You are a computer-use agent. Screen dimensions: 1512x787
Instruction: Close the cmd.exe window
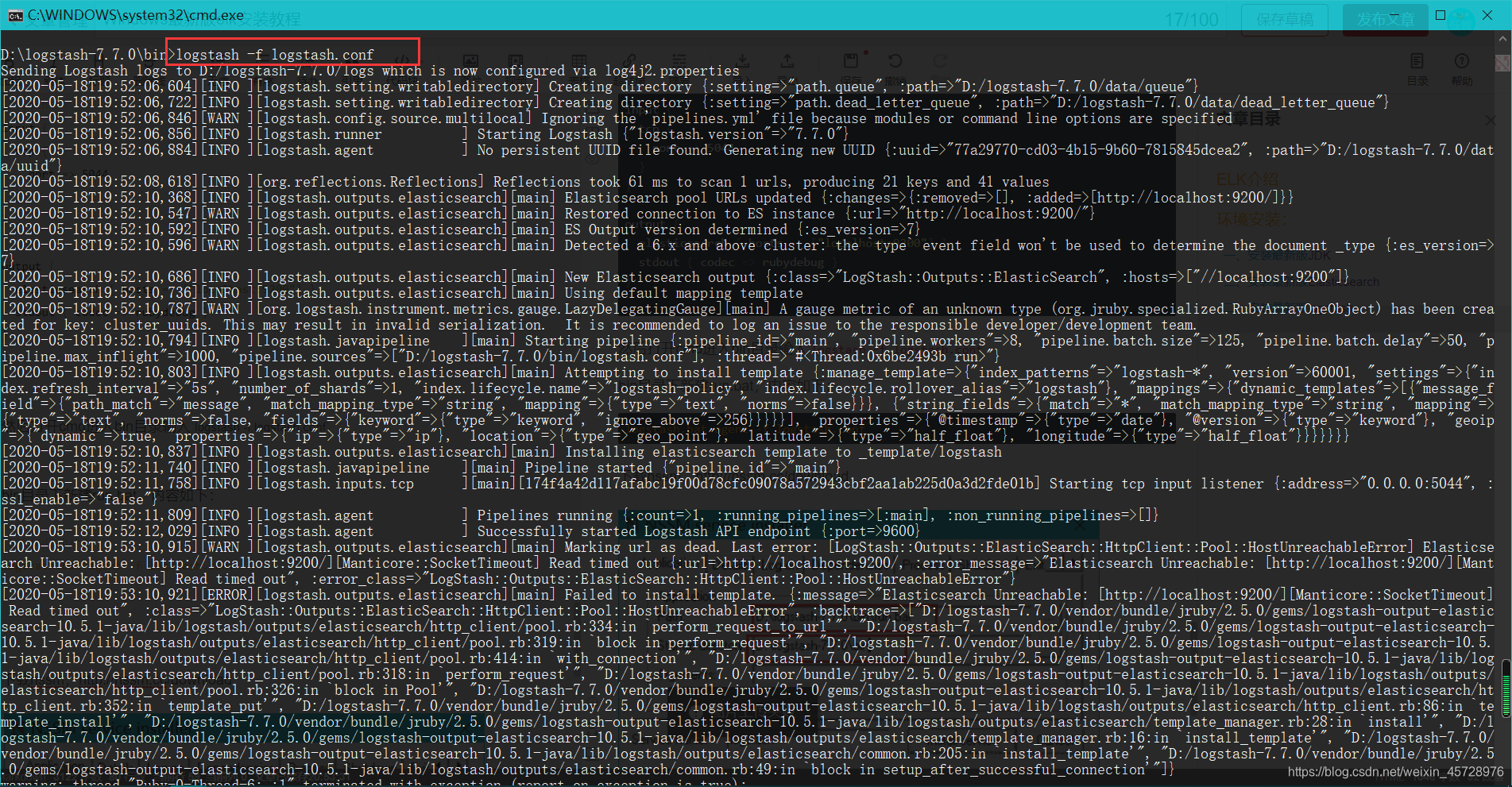coord(1487,15)
